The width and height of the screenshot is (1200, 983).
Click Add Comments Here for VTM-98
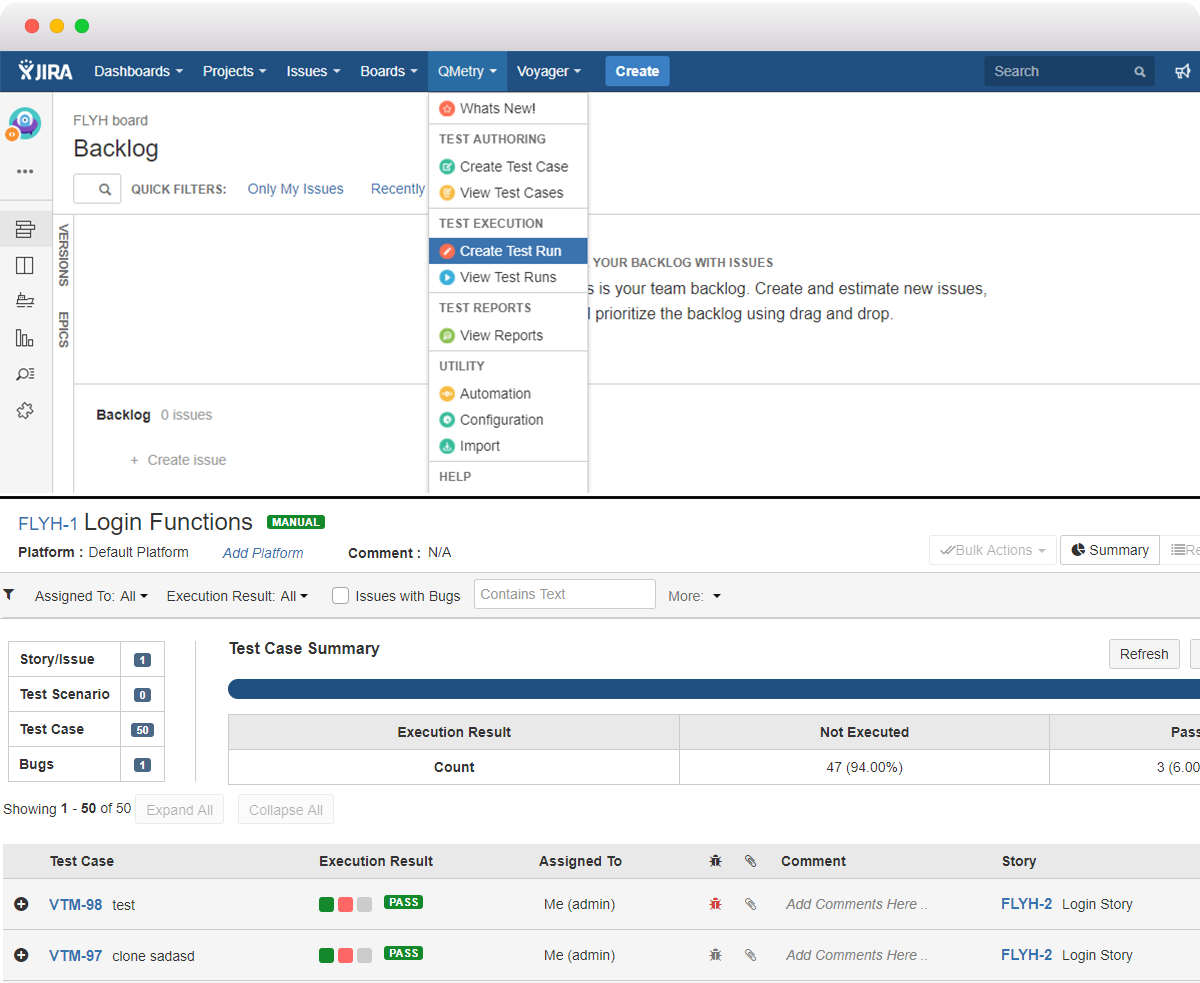click(857, 904)
